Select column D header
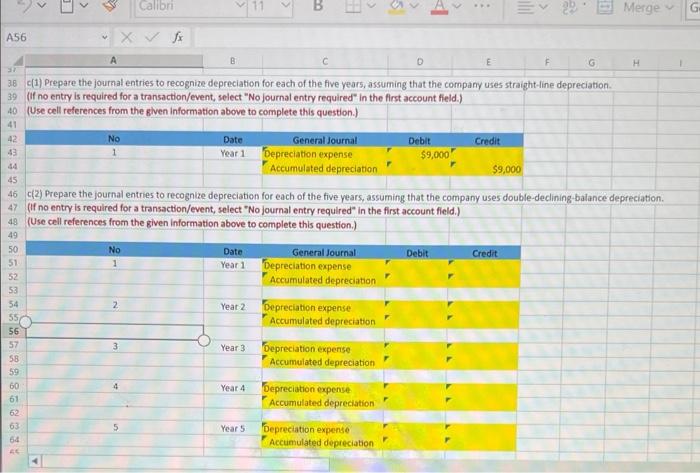 coord(420,62)
